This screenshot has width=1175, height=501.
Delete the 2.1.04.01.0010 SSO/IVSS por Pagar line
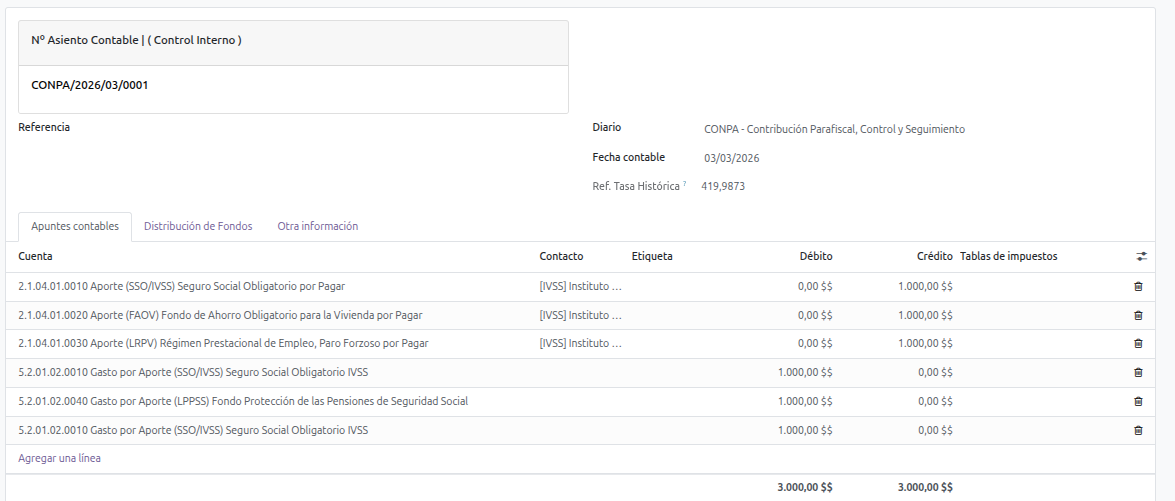(1138, 286)
